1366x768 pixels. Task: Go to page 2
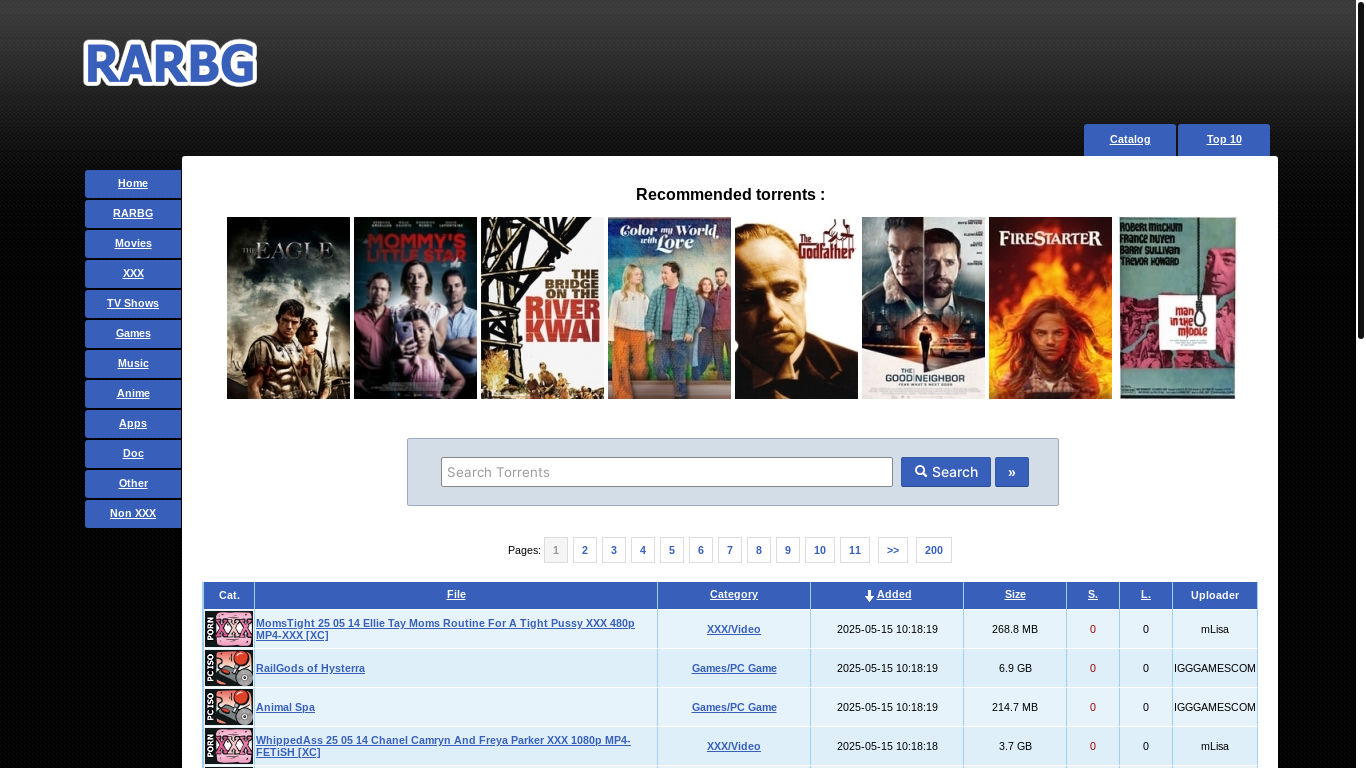pyautogui.click(x=585, y=550)
